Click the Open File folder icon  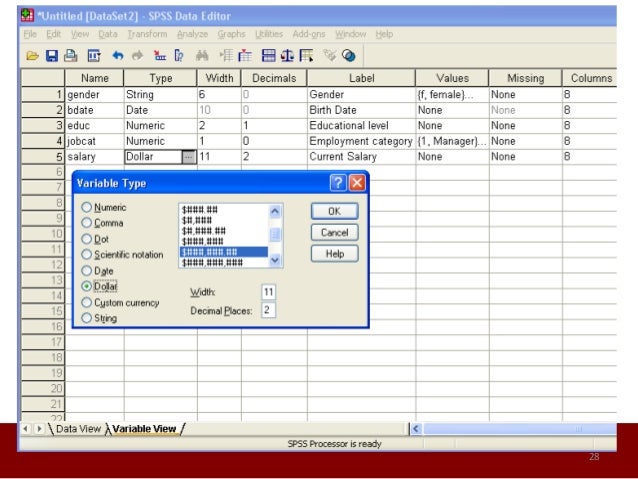(x=31, y=54)
